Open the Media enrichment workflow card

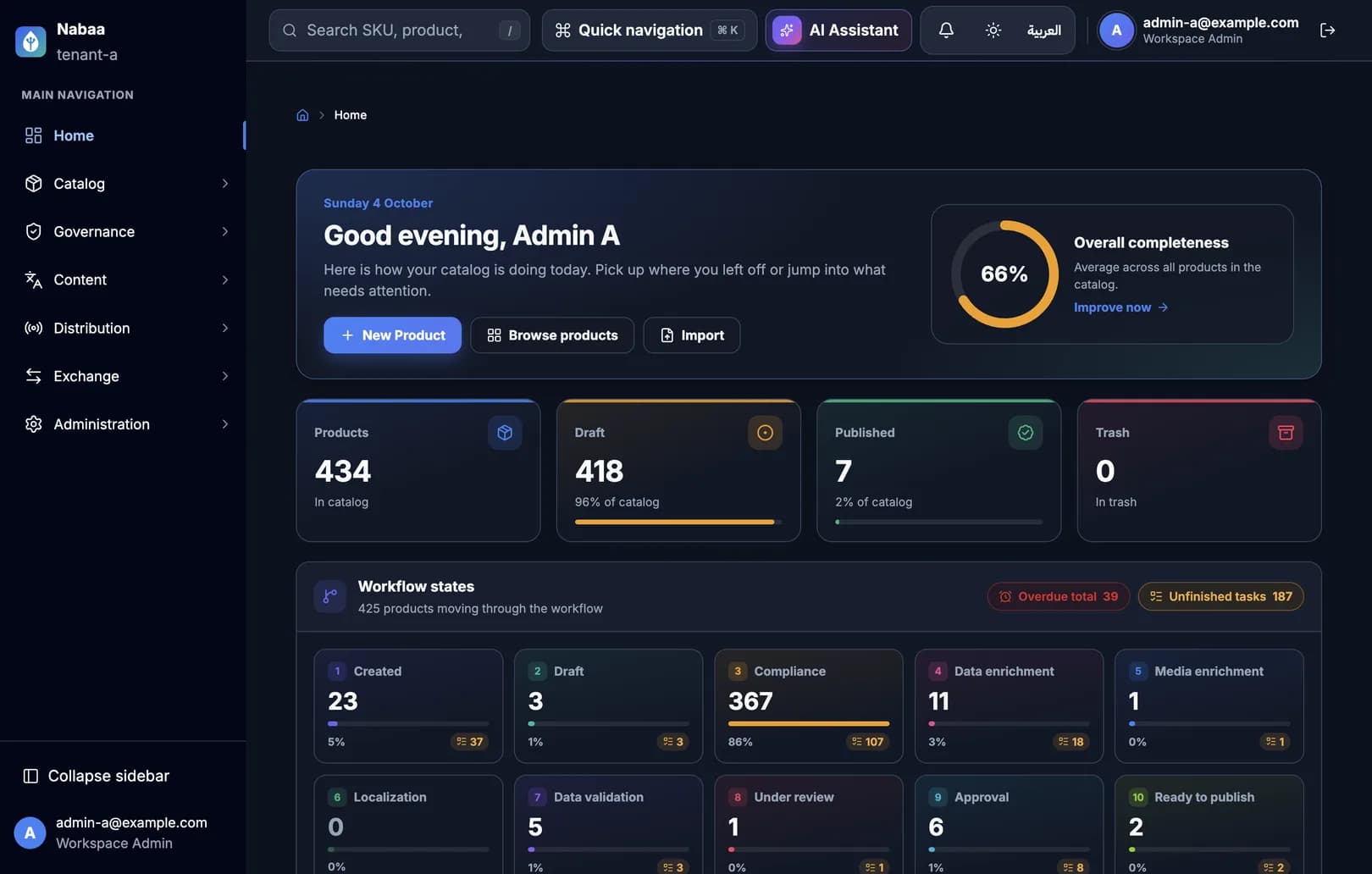(x=1209, y=706)
